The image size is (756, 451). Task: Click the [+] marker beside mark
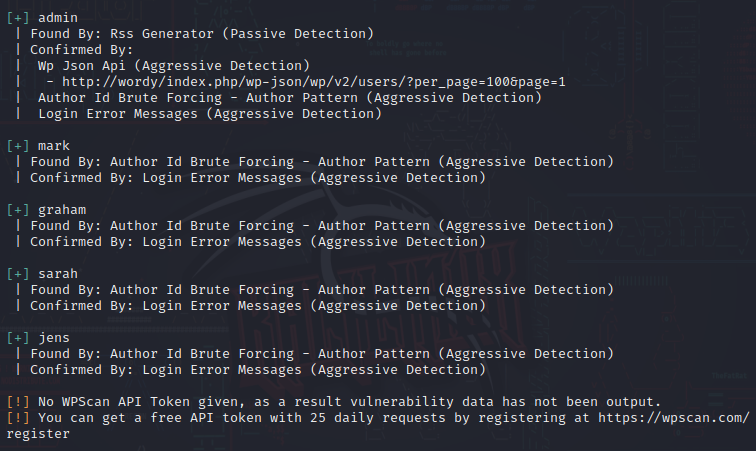pyautogui.click(x=18, y=146)
